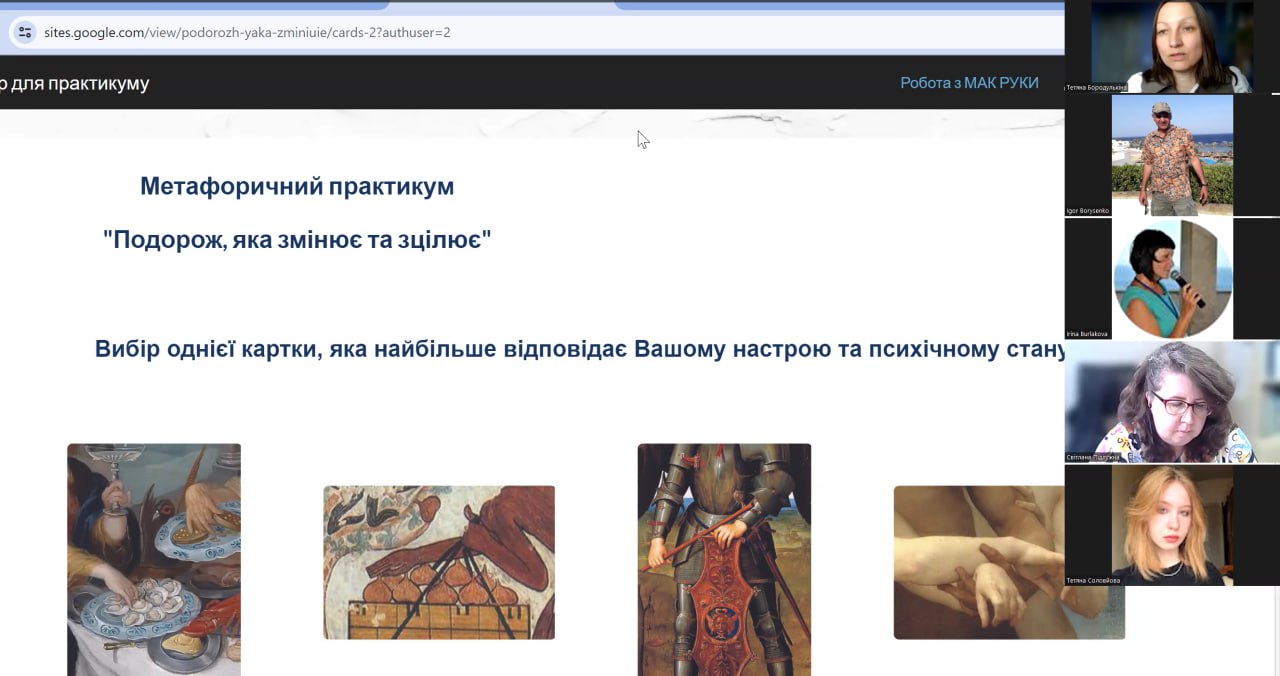Click the 'Irina Burlakova' name caption
The width and height of the screenshot is (1280, 676).
click(x=1088, y=333)
